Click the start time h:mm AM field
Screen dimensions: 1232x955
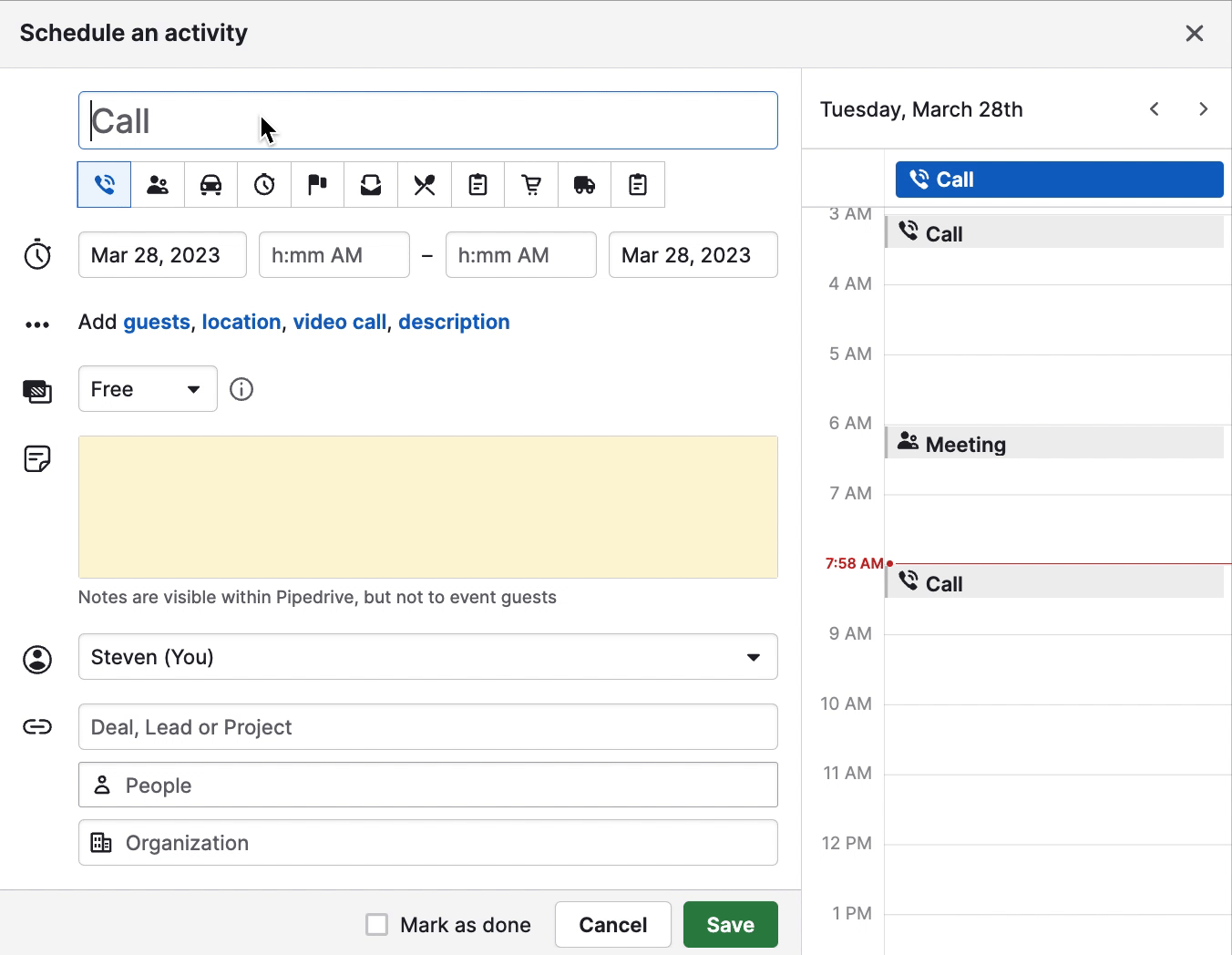pyautogui.click(x=334, y=255)
